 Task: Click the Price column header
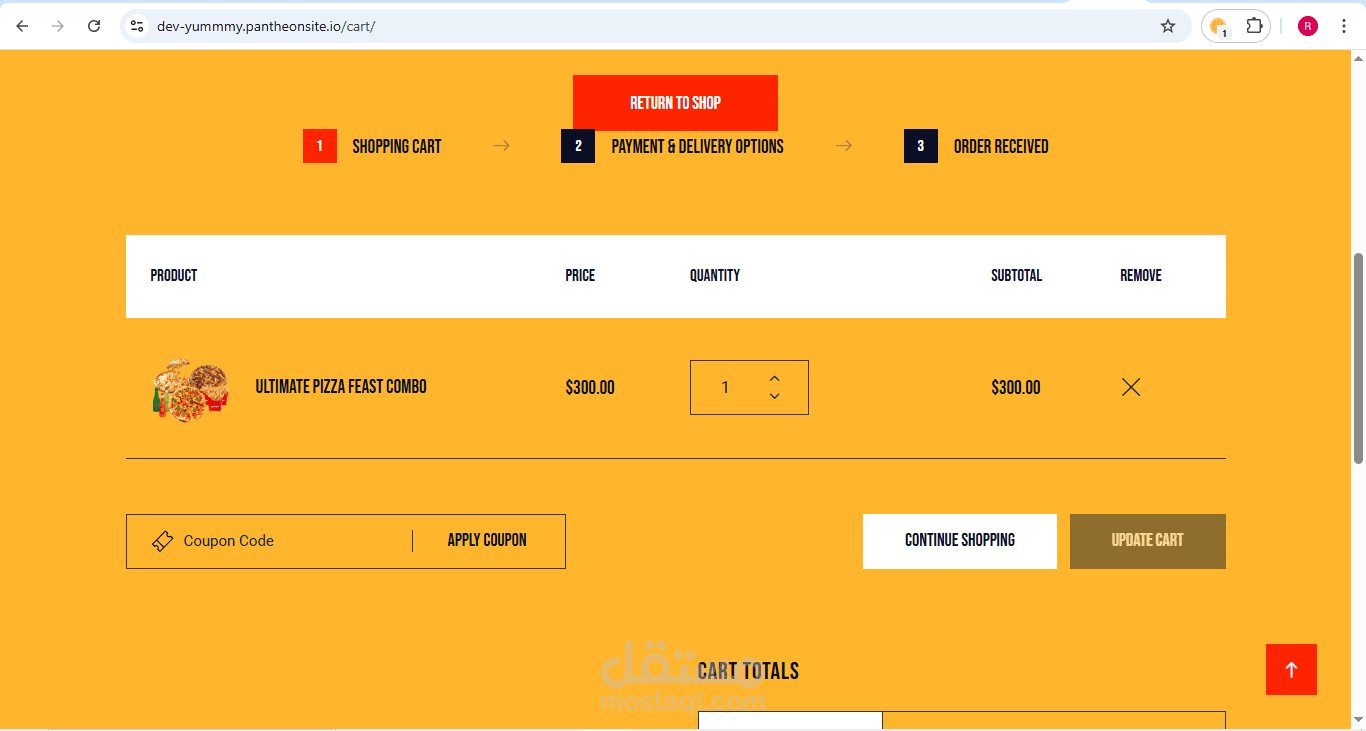pos(580,275)
